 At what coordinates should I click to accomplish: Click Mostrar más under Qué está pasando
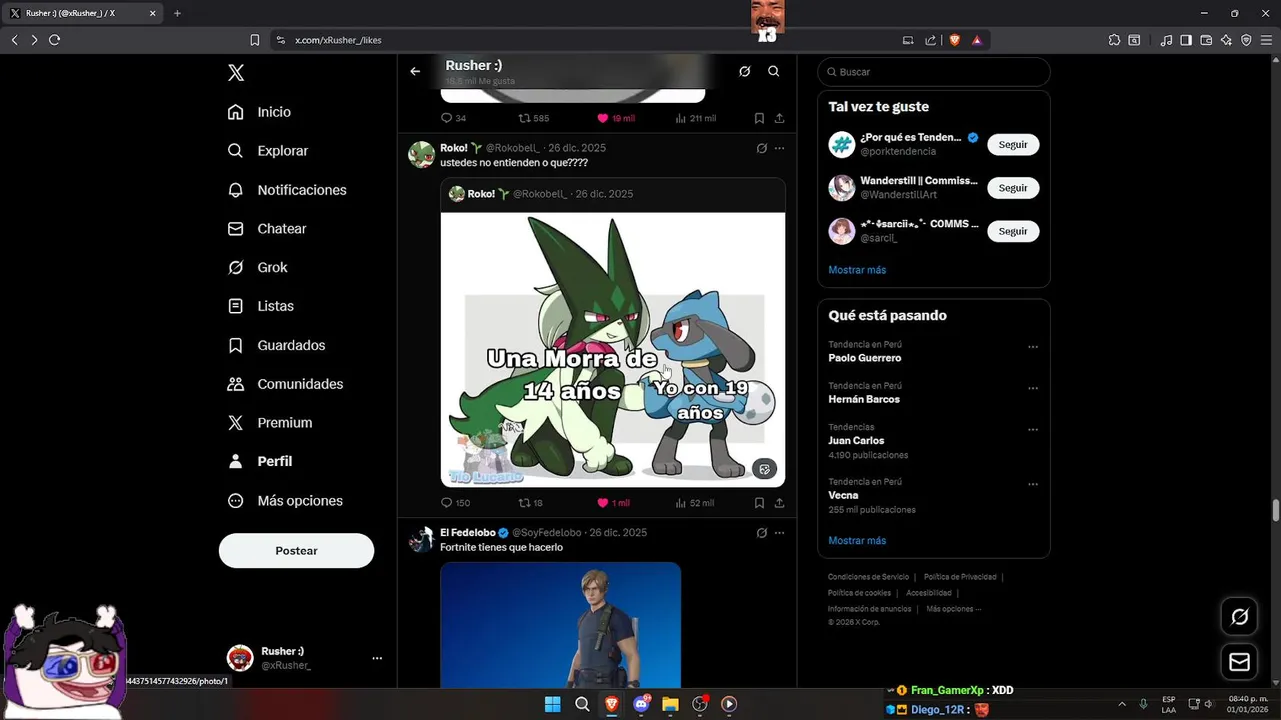point(857,541)
